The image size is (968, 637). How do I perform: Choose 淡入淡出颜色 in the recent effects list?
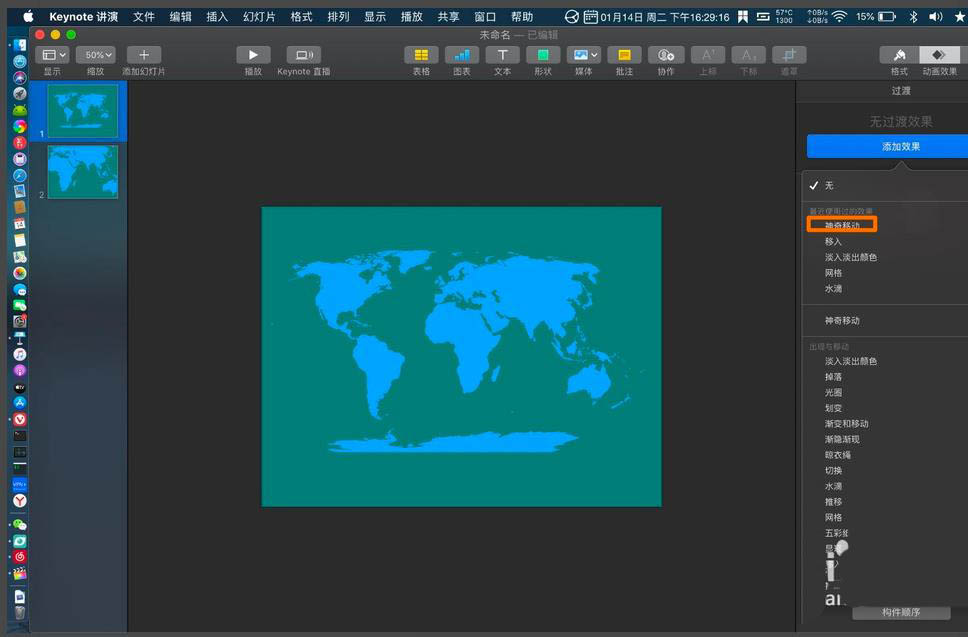[850, 257]
